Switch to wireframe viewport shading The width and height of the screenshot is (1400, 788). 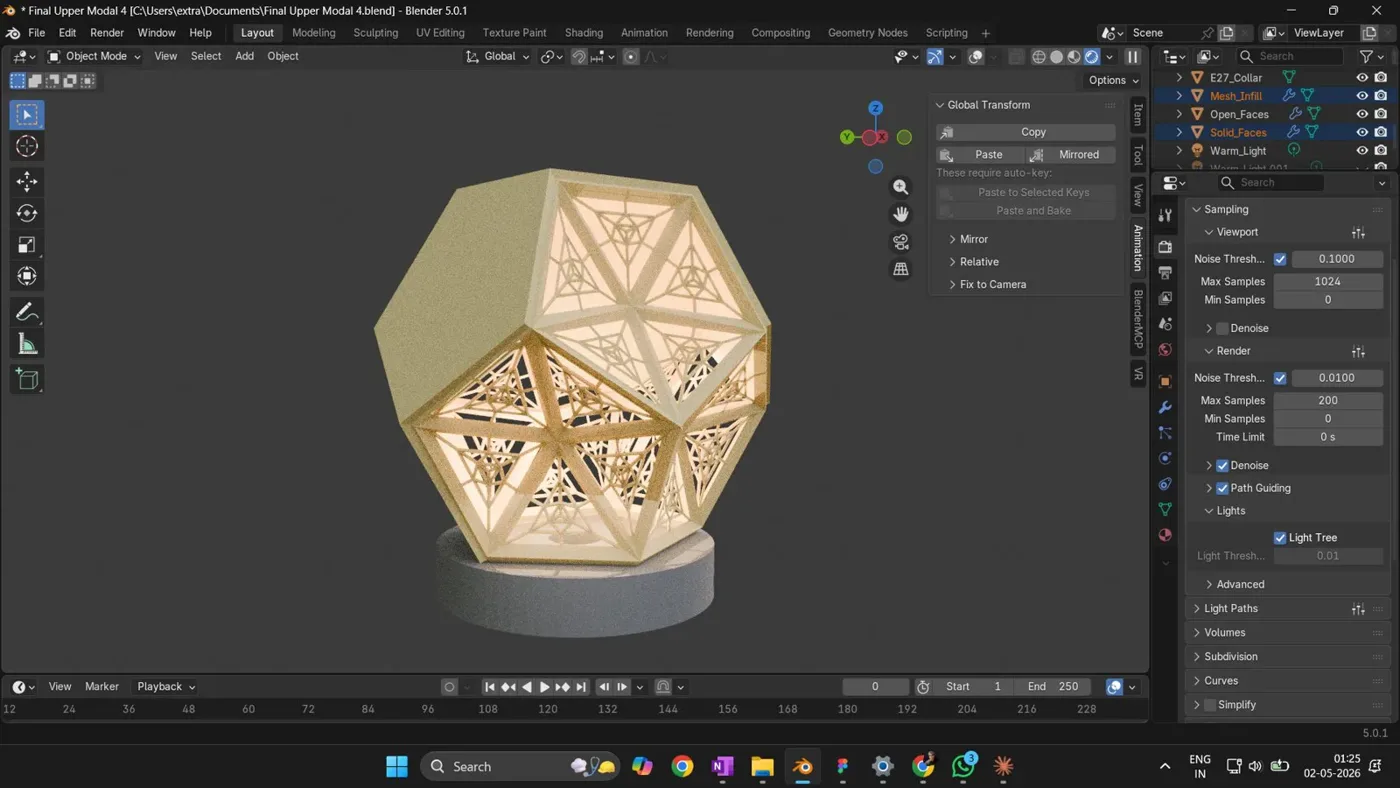(x=1039, y=57)
